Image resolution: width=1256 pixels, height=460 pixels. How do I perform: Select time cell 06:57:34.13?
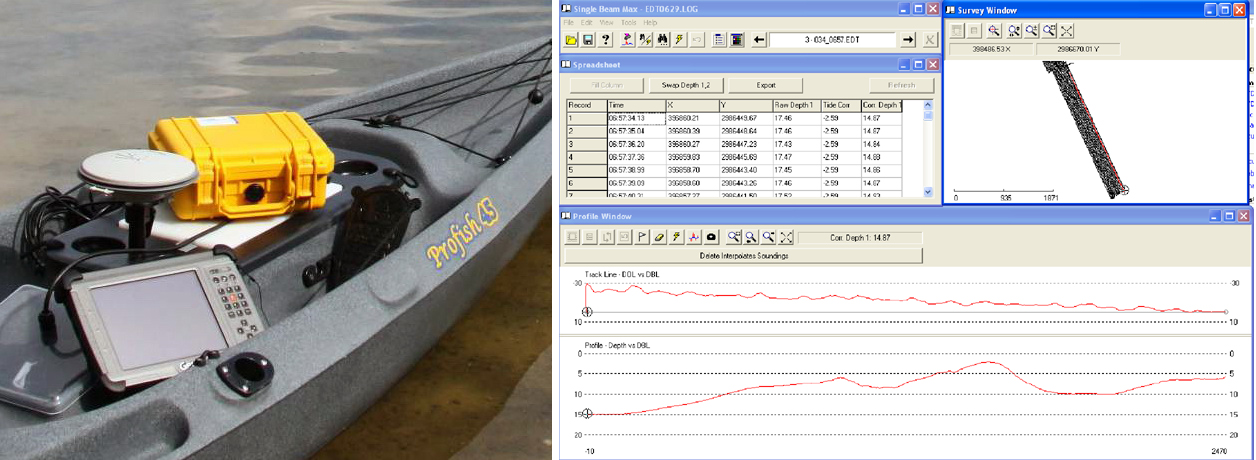tap(635, 118)
